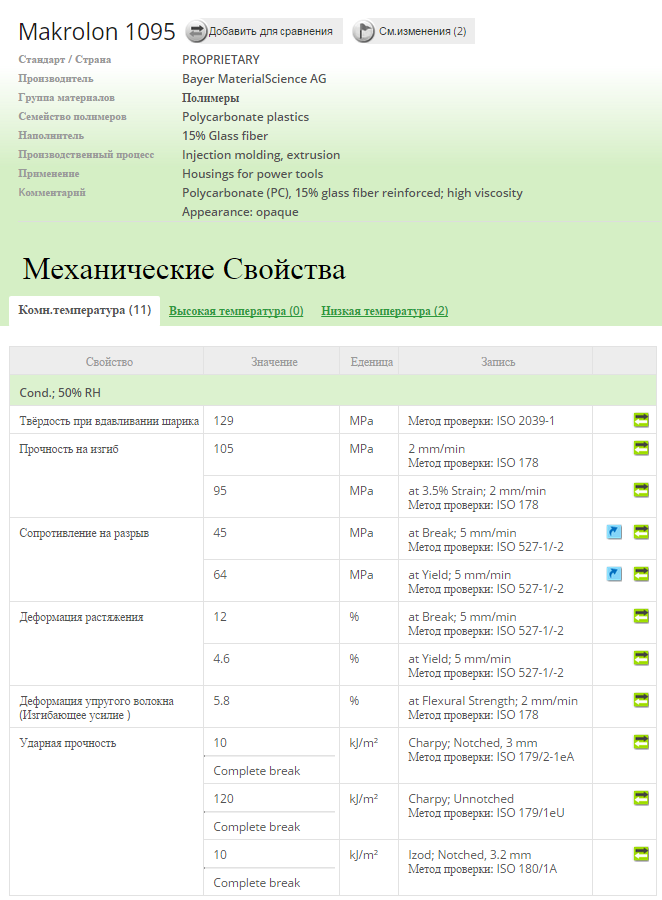Click the compare icon for 64 MPa at Yield

click(641, 574)
